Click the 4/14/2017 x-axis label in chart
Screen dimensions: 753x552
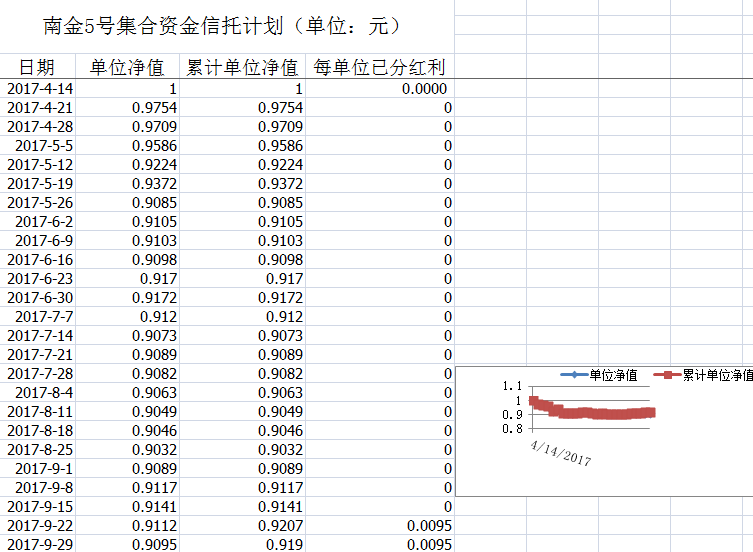click(562, 452)
